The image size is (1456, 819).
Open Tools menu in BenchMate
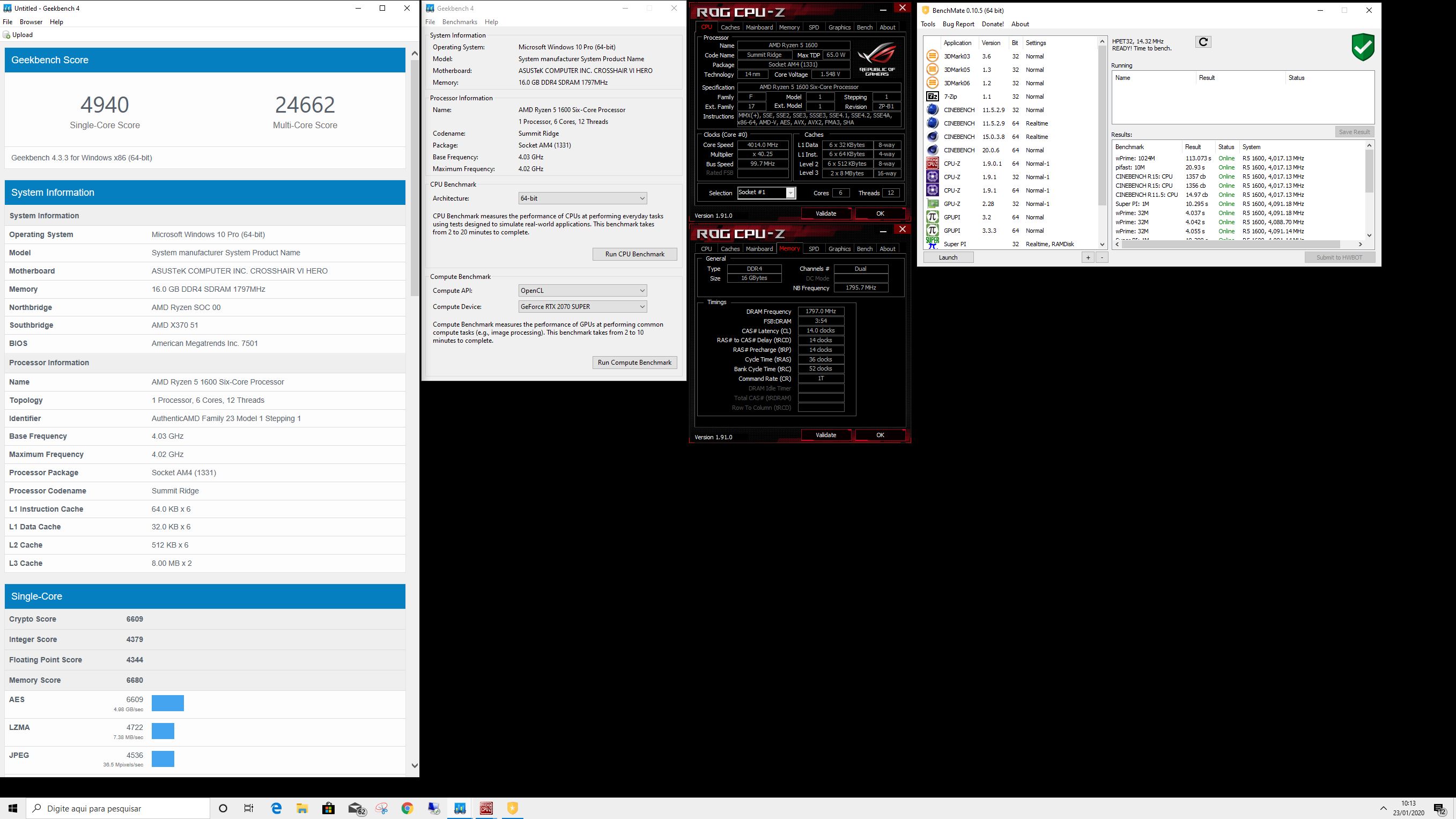(x=928, y=24)
